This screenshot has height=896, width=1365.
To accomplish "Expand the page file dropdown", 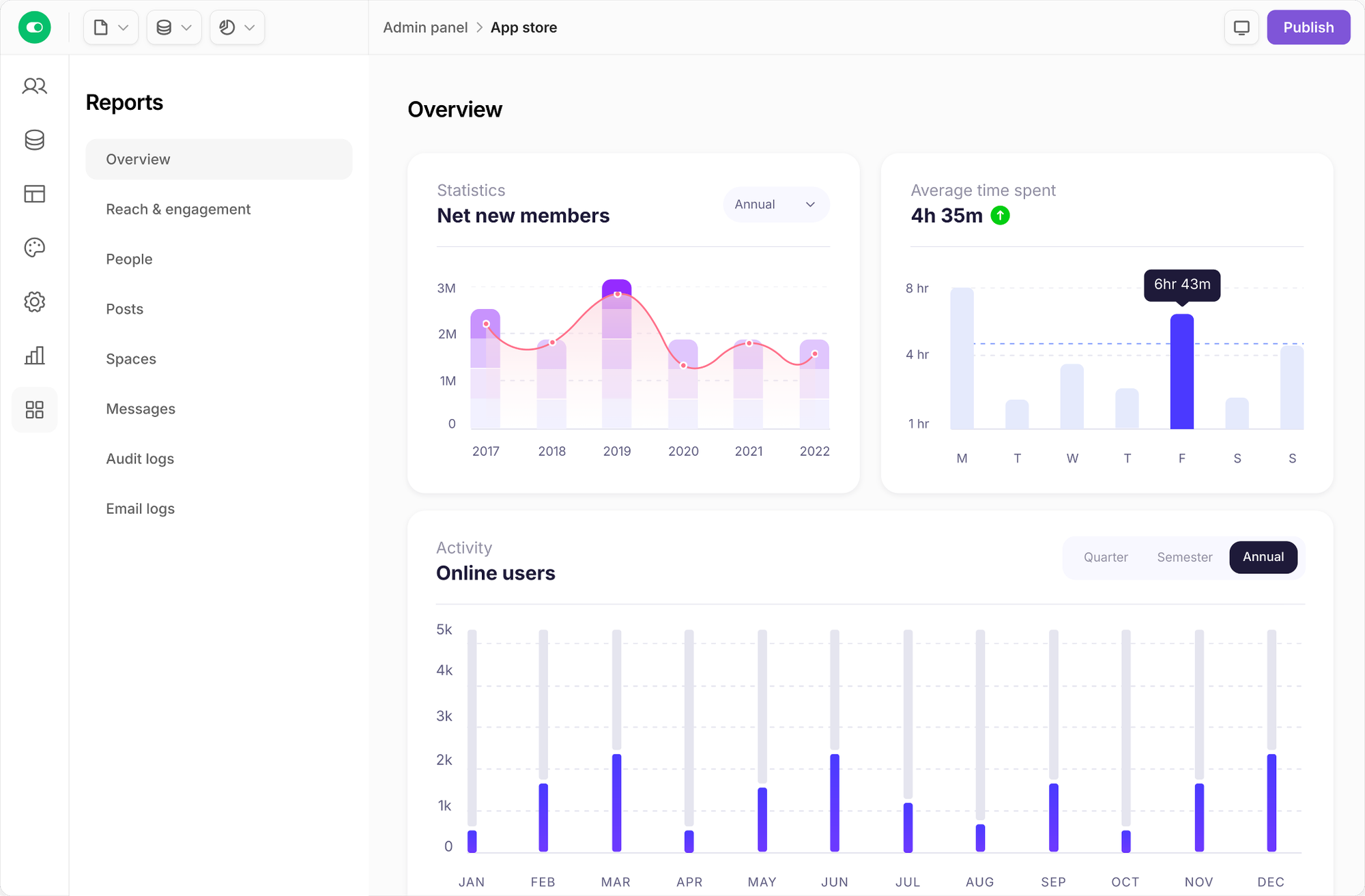I will coord(111,27).
